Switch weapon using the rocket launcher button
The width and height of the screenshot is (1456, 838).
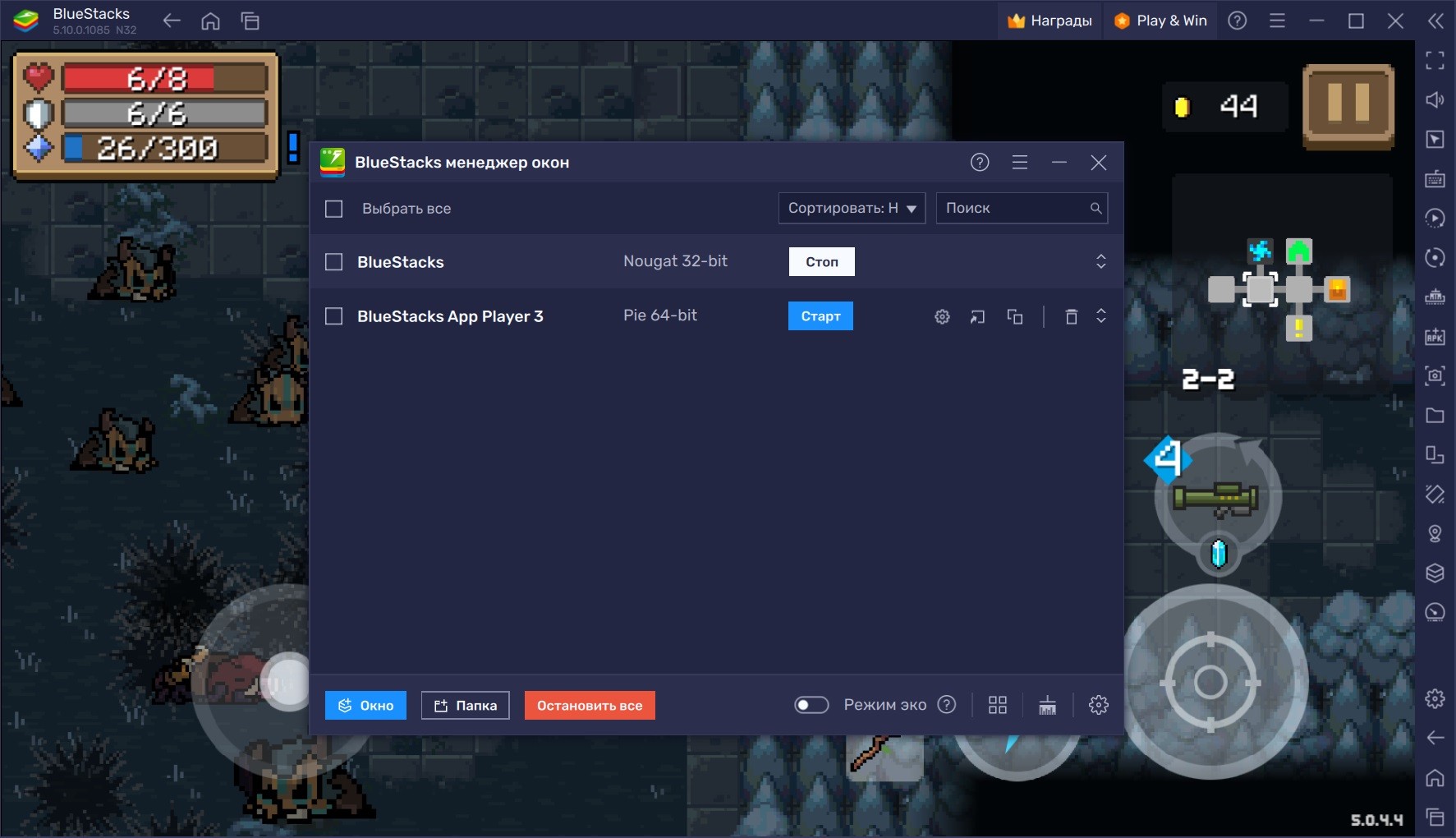[1217, 498]
